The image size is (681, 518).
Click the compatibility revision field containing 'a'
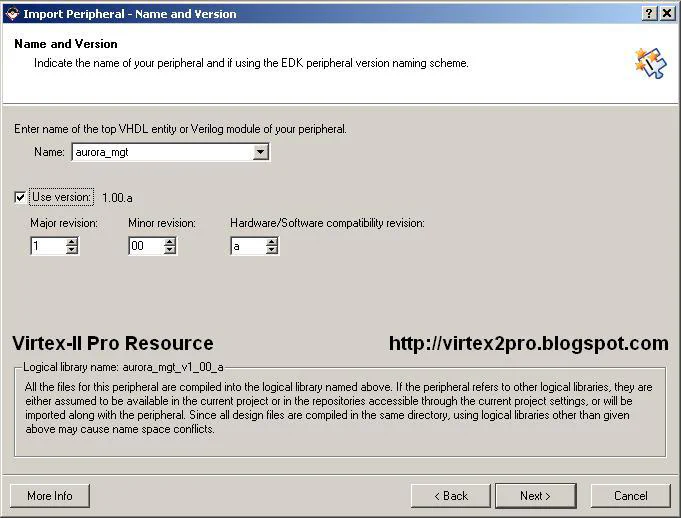(x=247, y=246)
